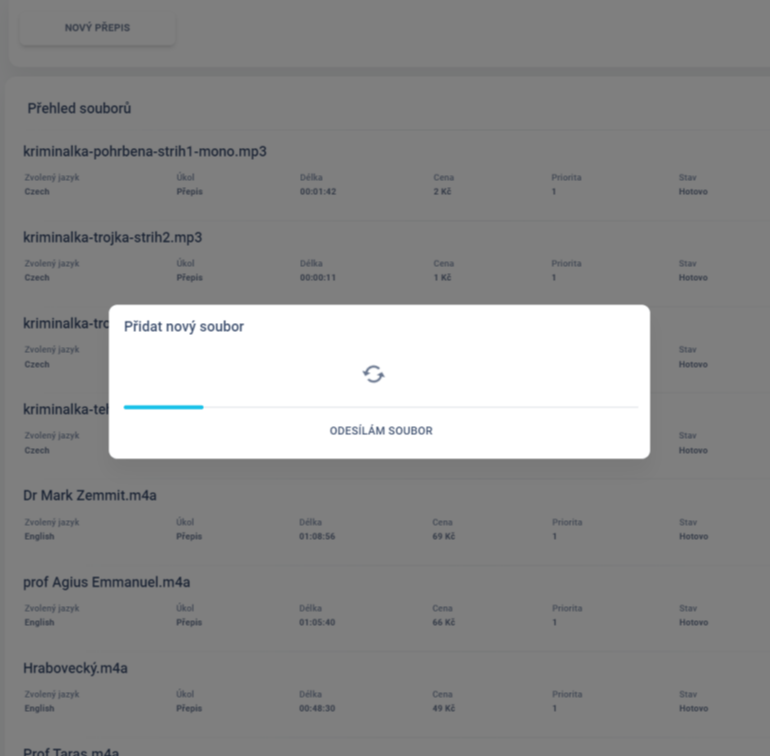Open file kriminalka-trojka-strih2.mp3
770x756 pixels.
[113, 237]
